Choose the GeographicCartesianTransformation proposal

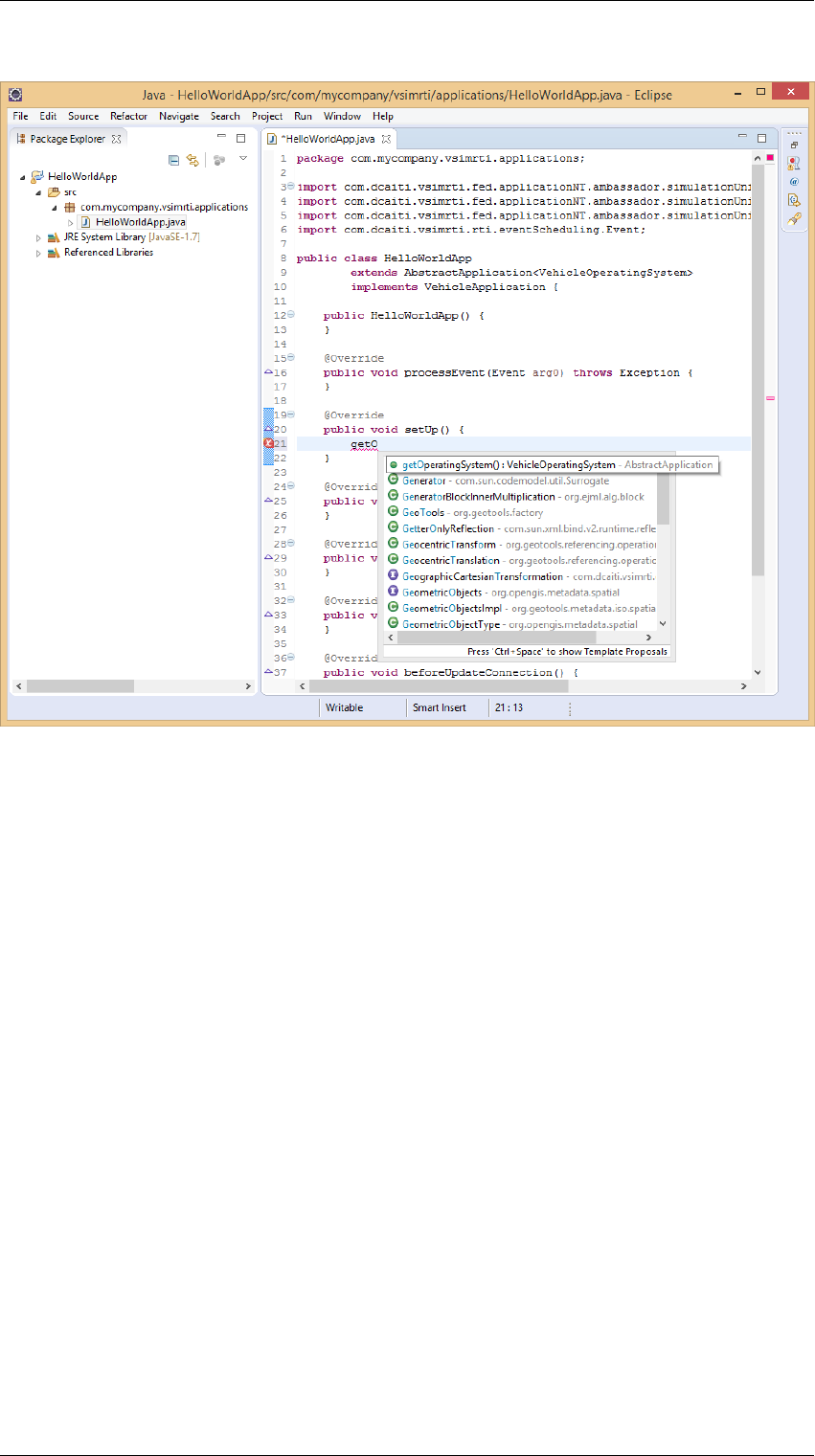(x=522, y=576)
